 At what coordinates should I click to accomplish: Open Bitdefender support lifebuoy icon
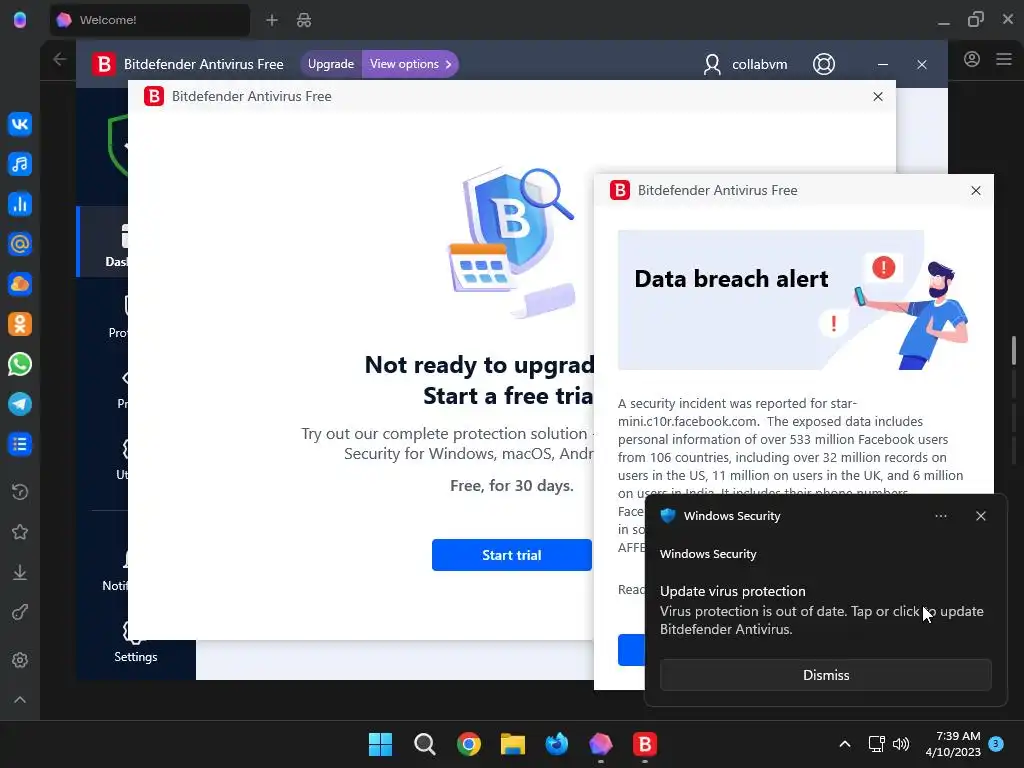(x=824, y=64)
